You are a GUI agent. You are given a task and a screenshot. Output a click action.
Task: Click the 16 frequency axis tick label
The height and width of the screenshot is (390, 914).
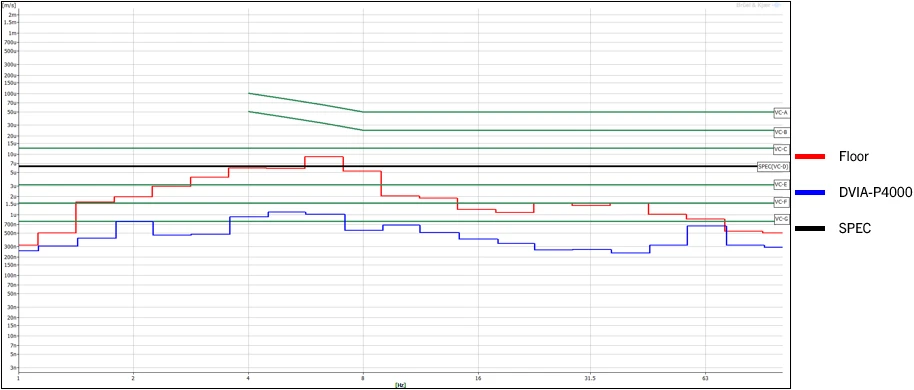[478, 379]
